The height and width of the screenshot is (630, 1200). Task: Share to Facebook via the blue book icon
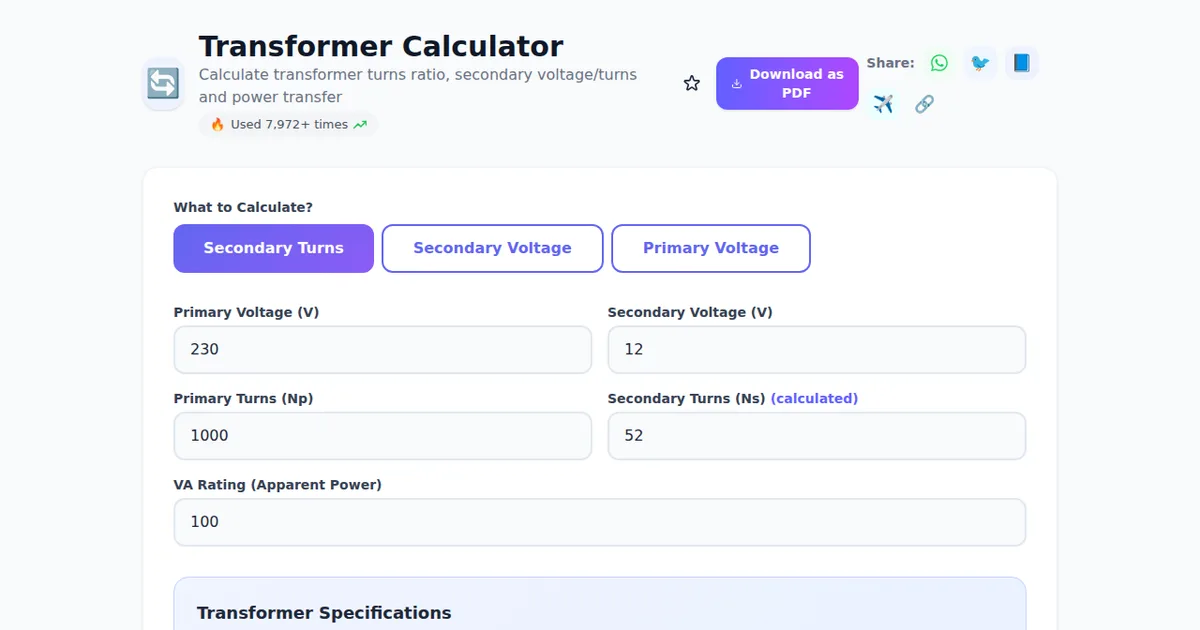pos(1021,62)
